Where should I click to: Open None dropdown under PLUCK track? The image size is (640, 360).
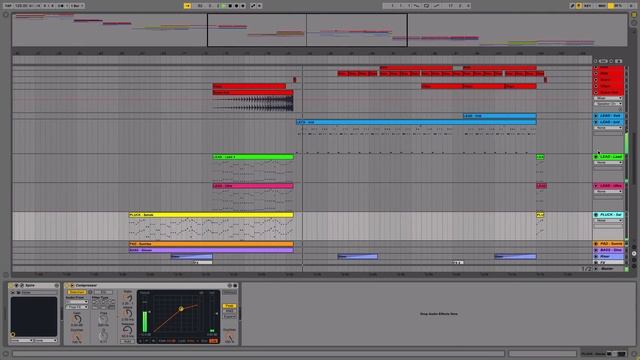pos(608,220)
